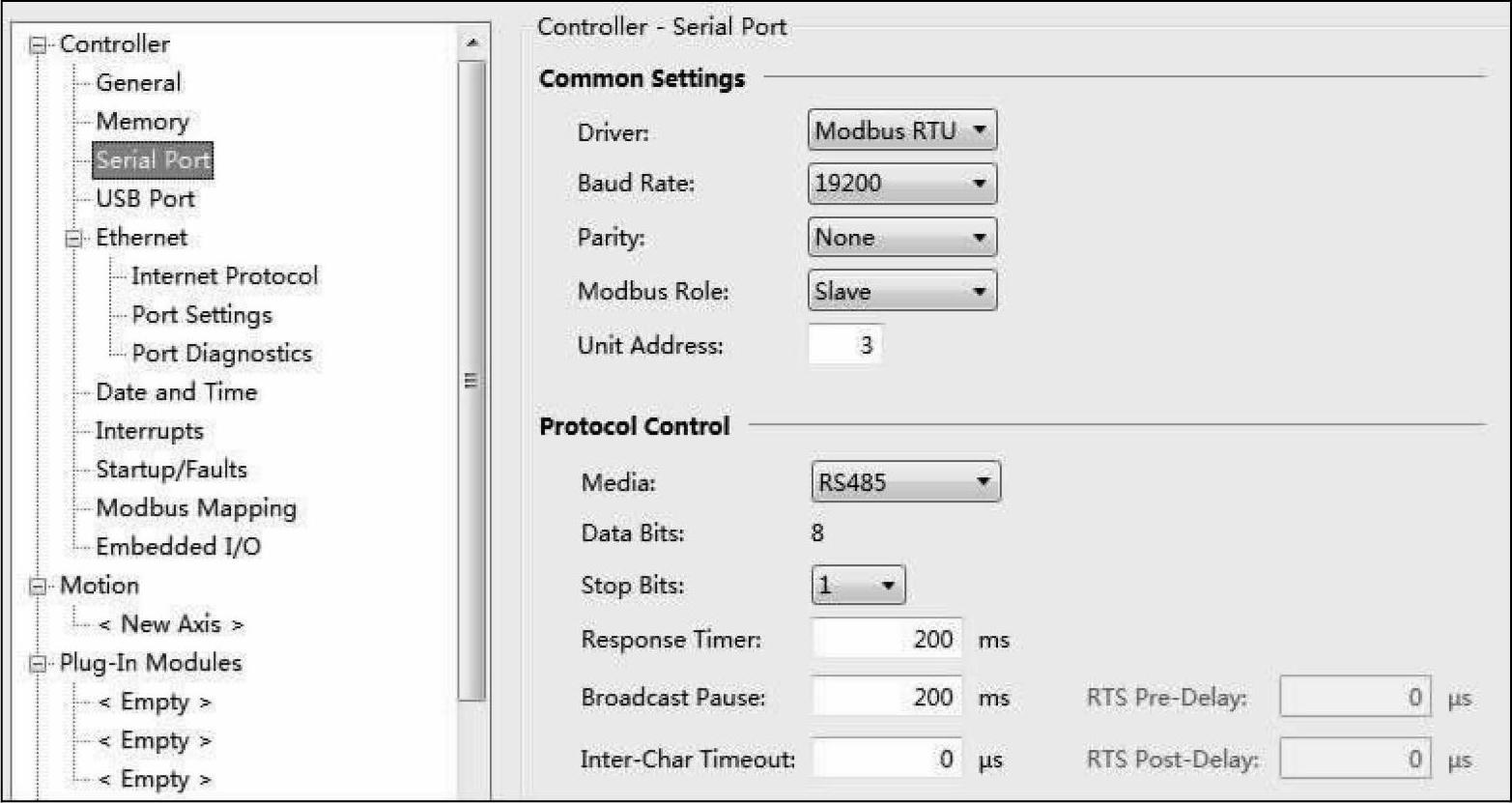This screenshot has height=803, width=1512.
Task: Click the Response Timer field
Action: (x=887, y=639)
